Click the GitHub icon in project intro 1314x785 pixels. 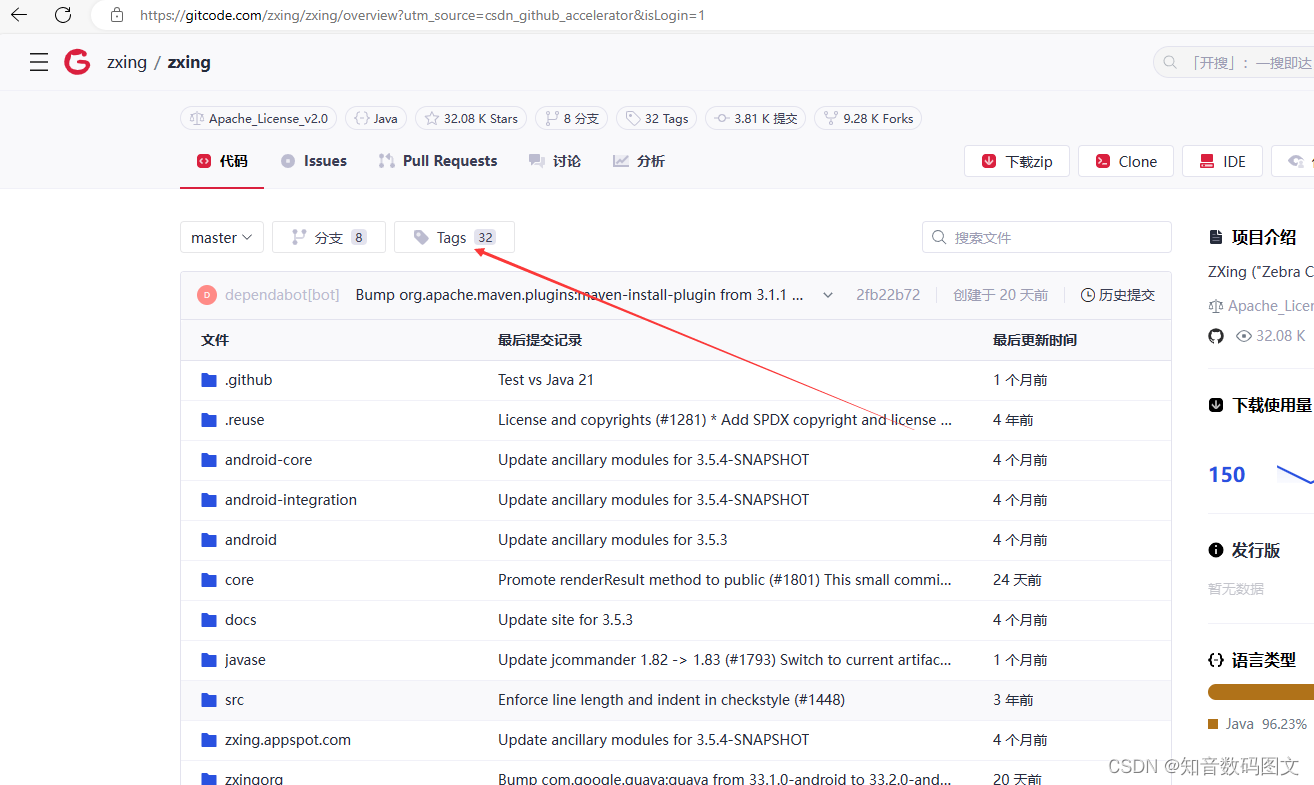pyautogui.click(x=1216, y=336)
